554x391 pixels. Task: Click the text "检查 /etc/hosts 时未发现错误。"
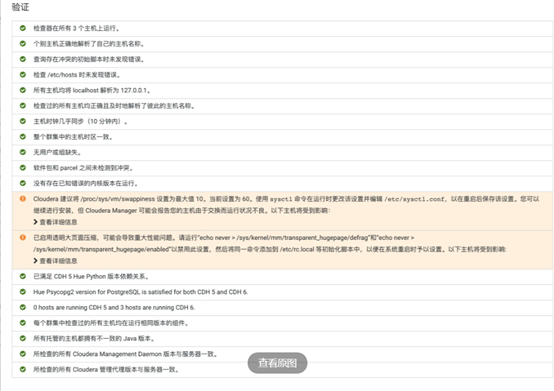(x=77, y=75)
